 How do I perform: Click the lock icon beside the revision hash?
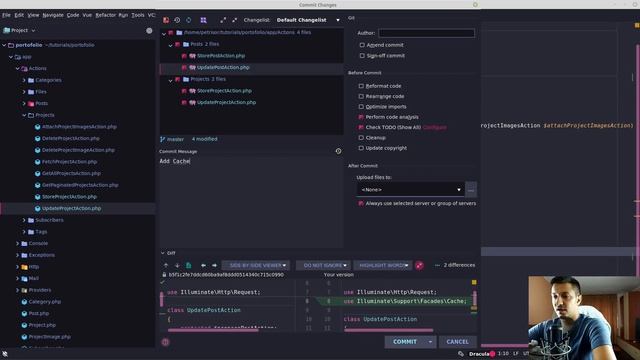(164, 275)
